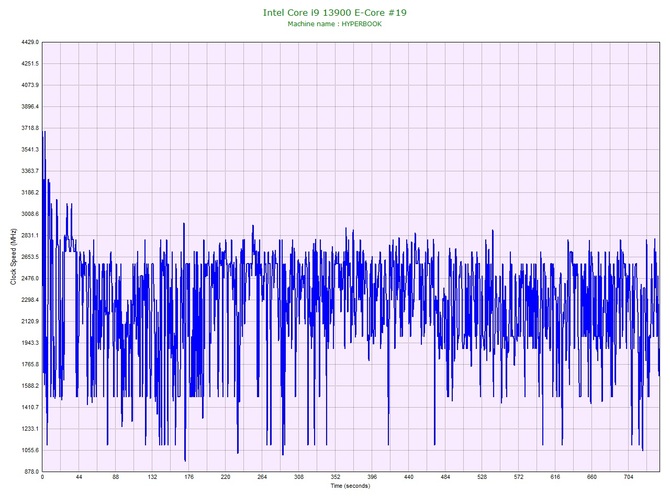The image size is (670, 503).
Task: Click the 616 tick on the time axis
Action: (555, 477)
